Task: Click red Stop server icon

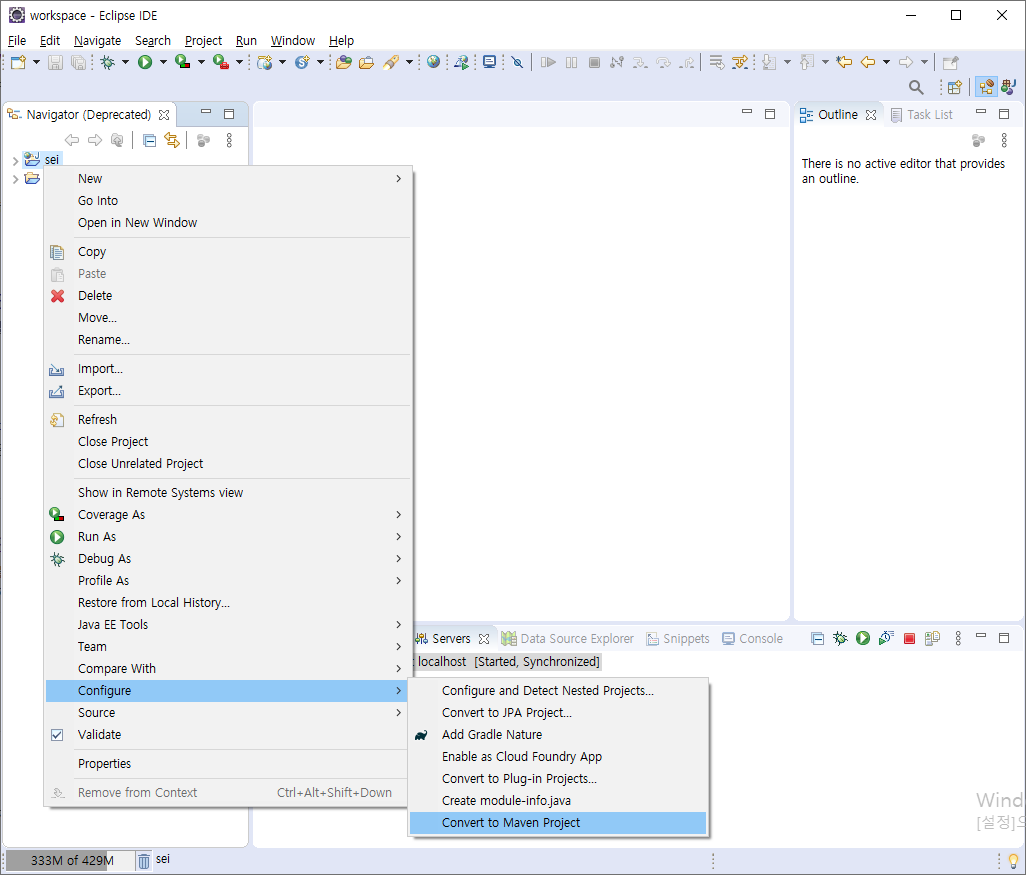Action: coord(910,639)
